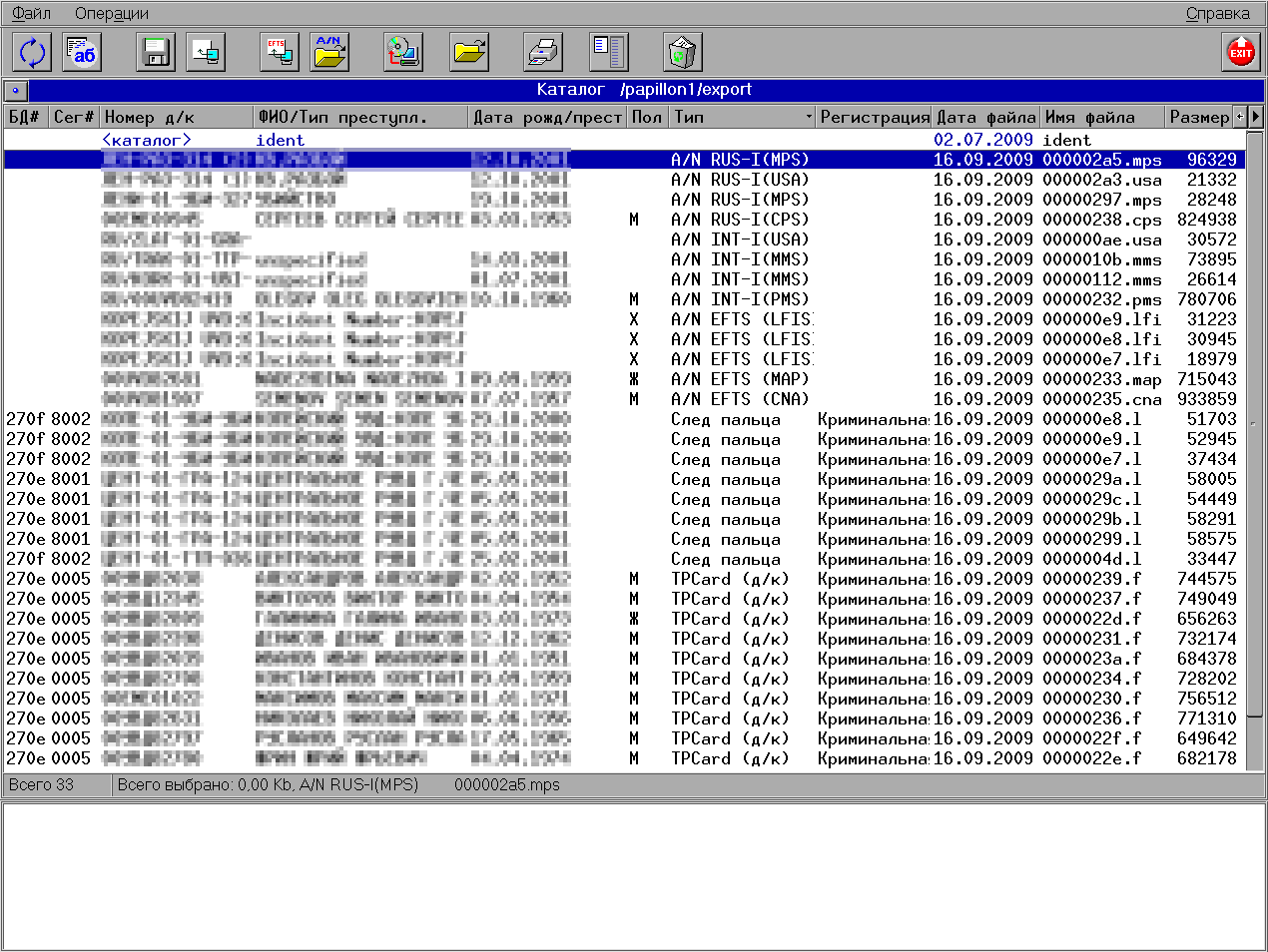Open the Файл menu
Viewport: 1268px width, 952px height.
click(32, 13)
